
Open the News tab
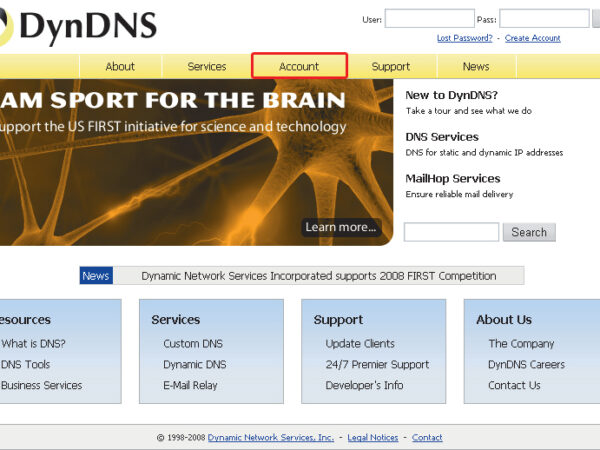coord(476,67)
